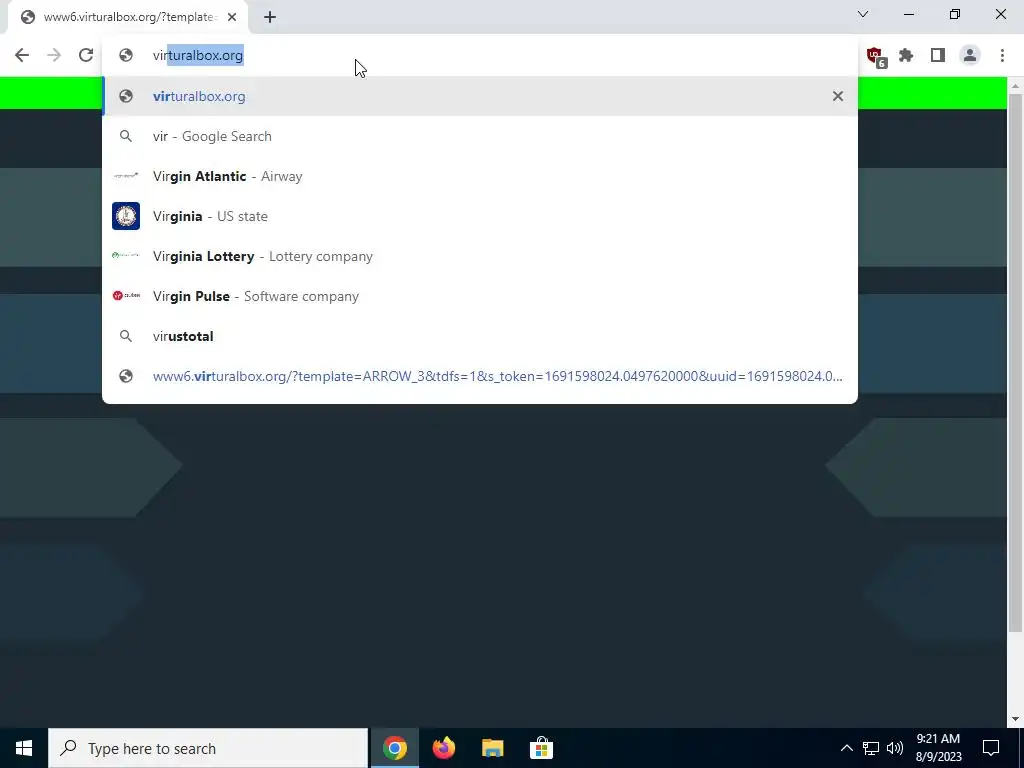Open the notification center icon
Viewport: 1024px width, 768px height.
tap(991, 748)
